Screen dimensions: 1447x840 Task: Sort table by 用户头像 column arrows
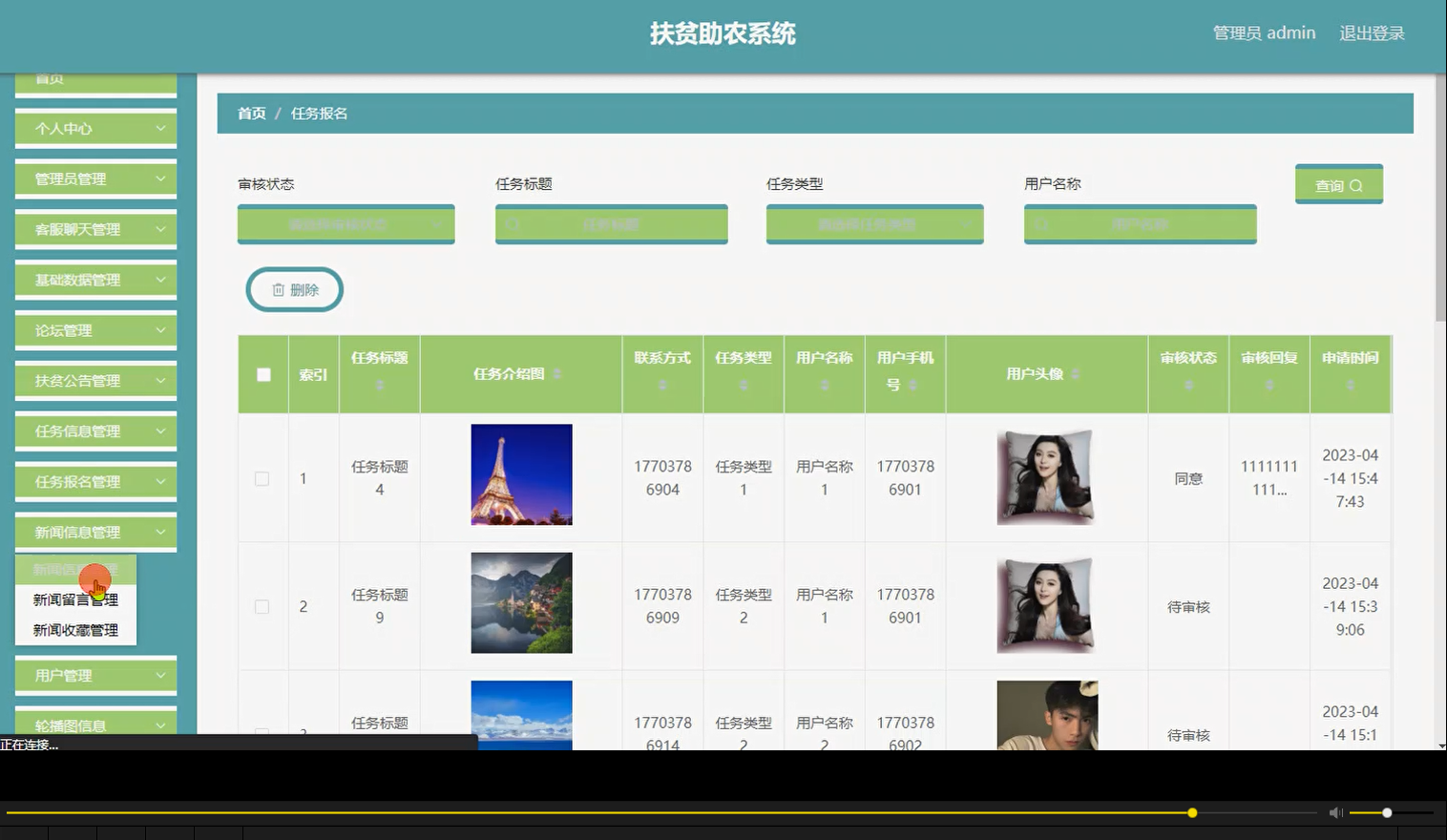(1076, 373)
